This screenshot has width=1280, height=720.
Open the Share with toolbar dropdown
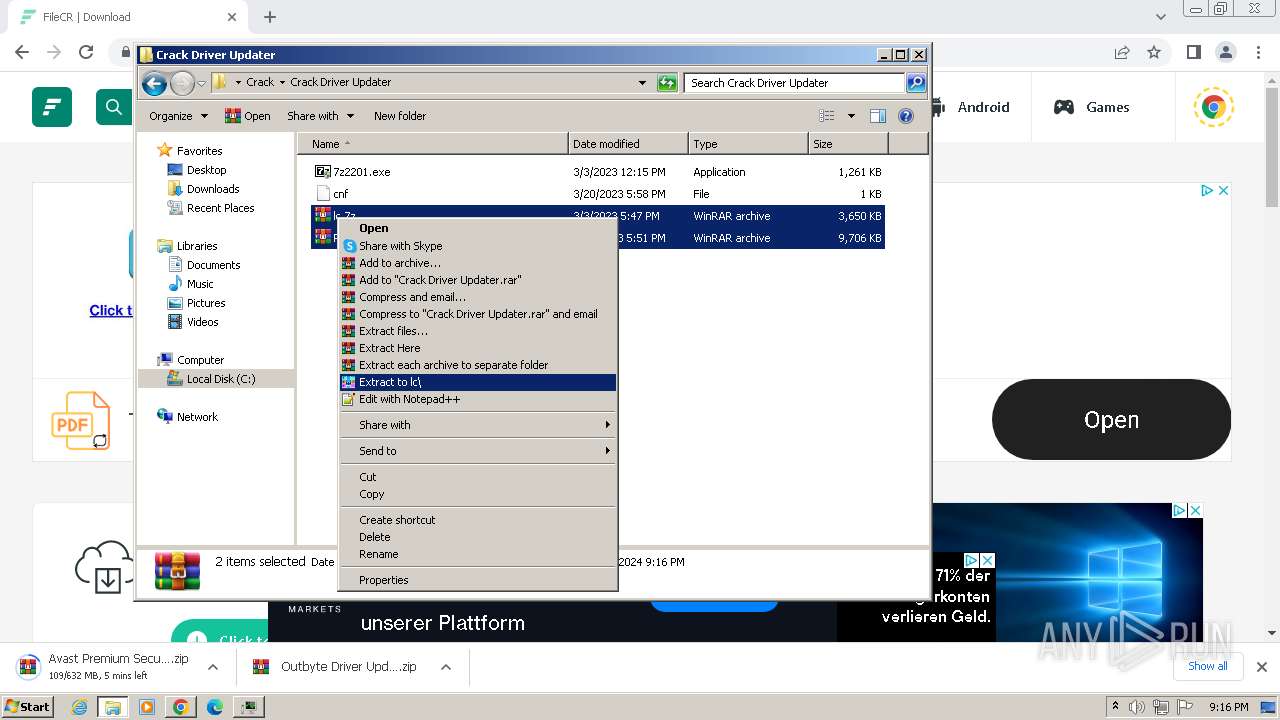pos(320,116)
